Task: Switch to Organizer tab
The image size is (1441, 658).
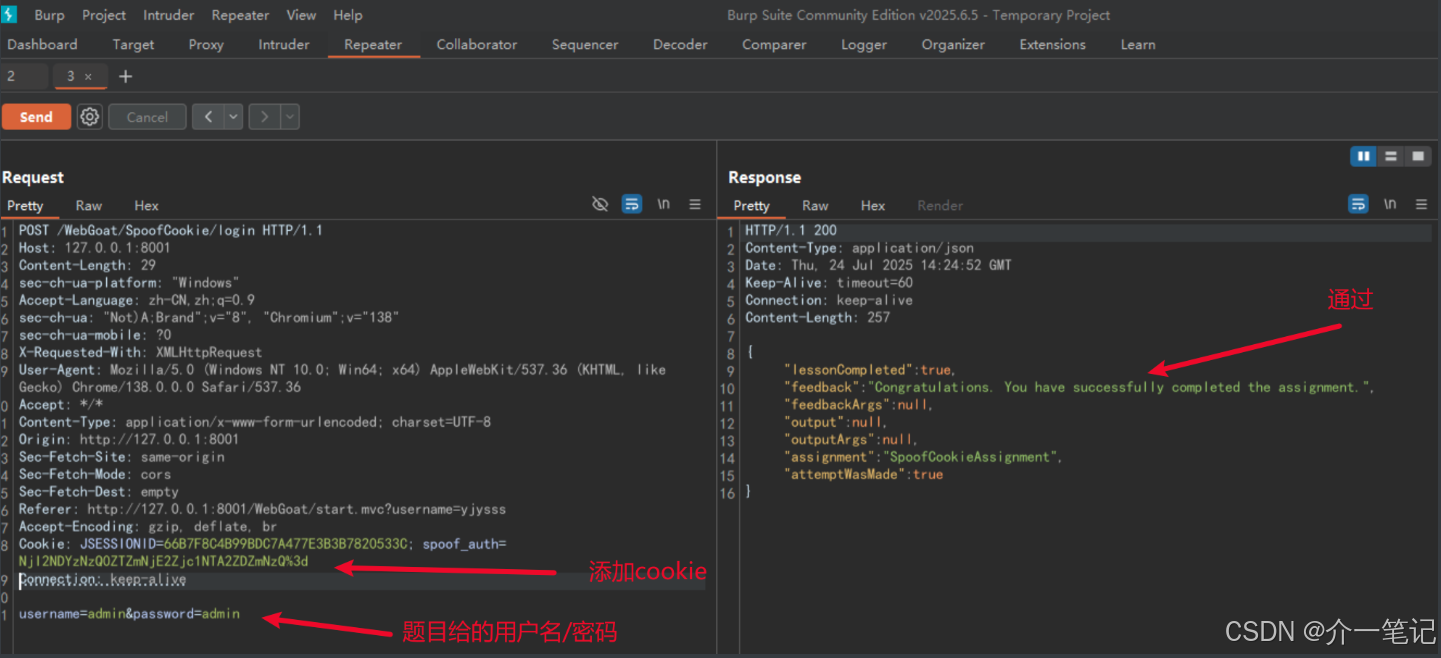Action: pyautogui.click(x=953, y=45)
